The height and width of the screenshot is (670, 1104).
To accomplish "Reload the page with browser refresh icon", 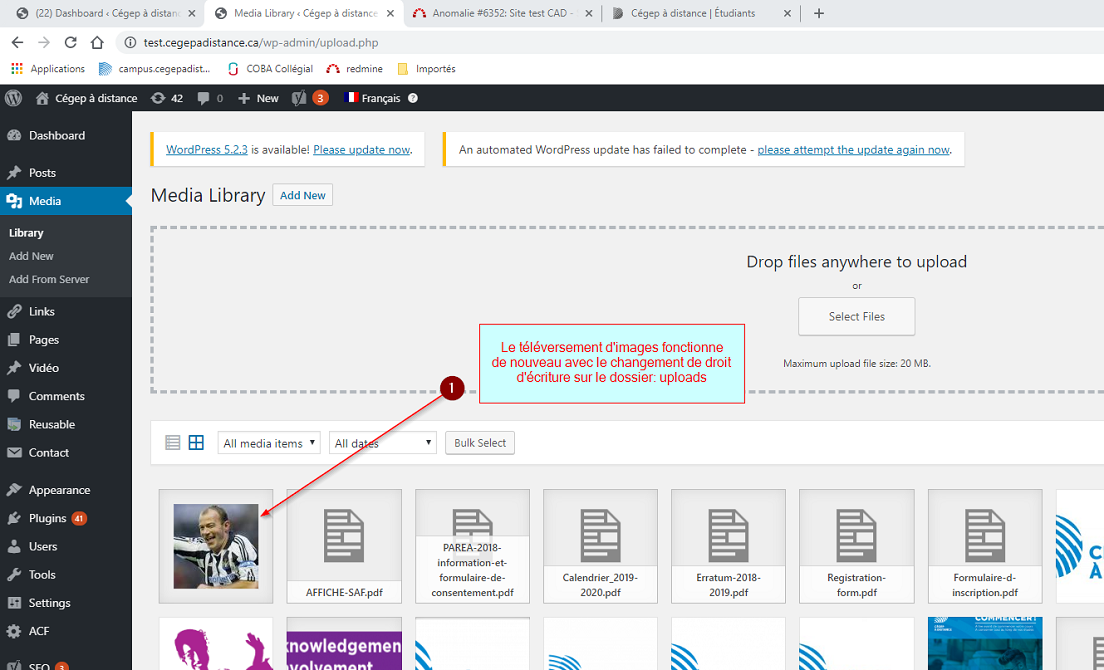I will click(x=70, y=42).
